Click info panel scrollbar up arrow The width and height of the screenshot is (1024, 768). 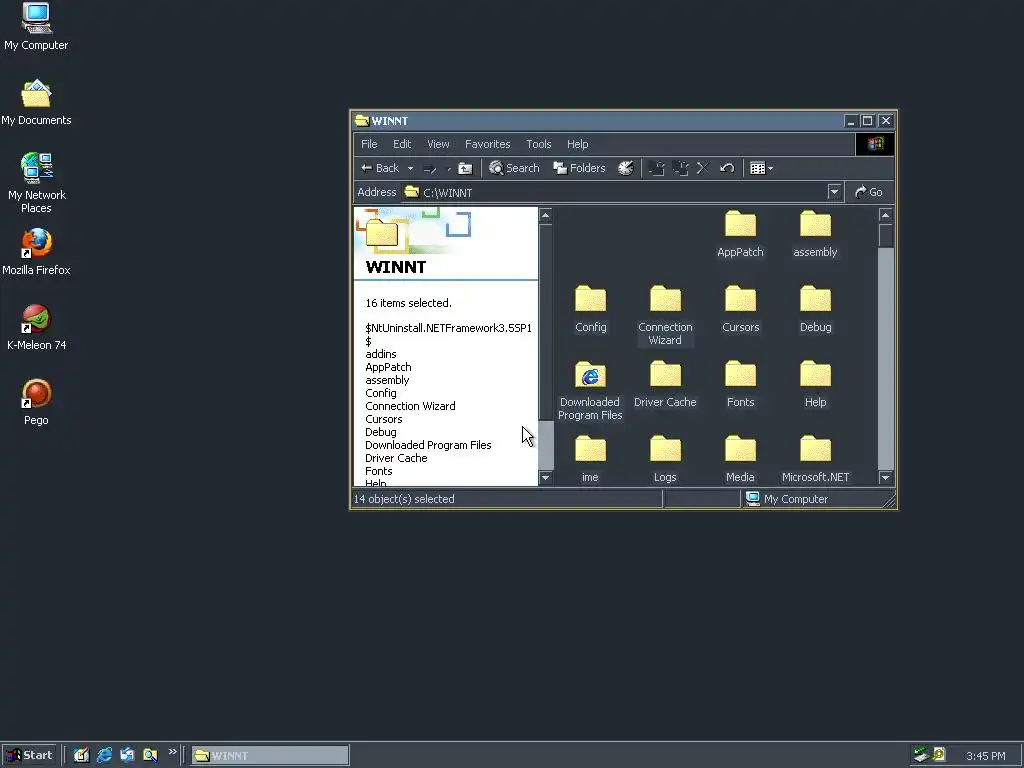545,216
